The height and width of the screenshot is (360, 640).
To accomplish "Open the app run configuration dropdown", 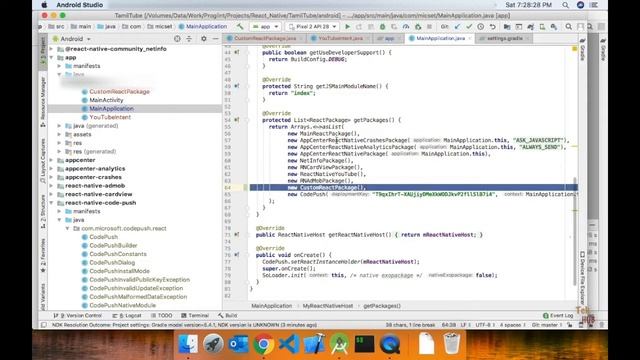I will coord(265,27).
